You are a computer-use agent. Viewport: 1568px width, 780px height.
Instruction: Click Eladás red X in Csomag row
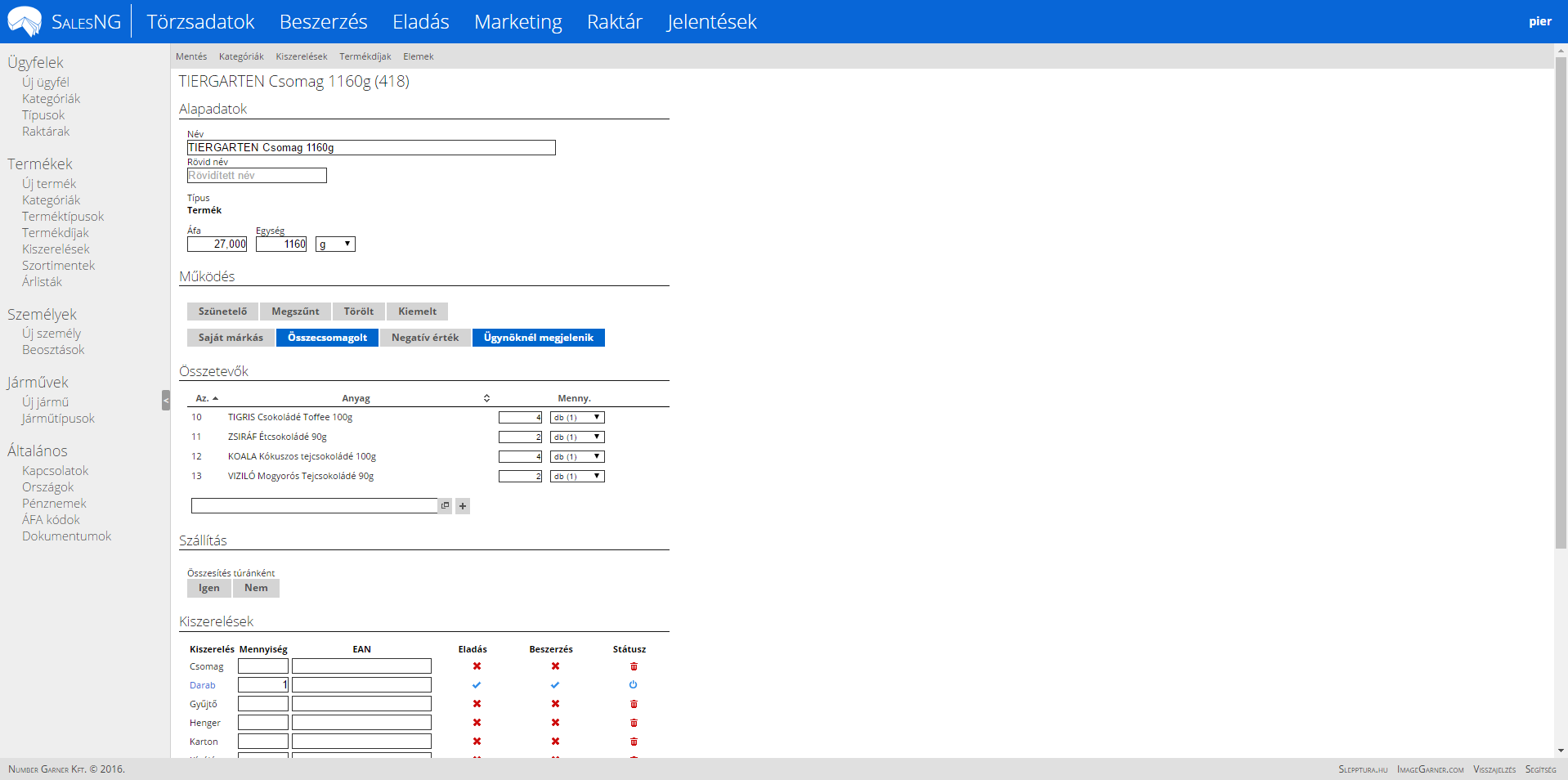coord(477,666)
